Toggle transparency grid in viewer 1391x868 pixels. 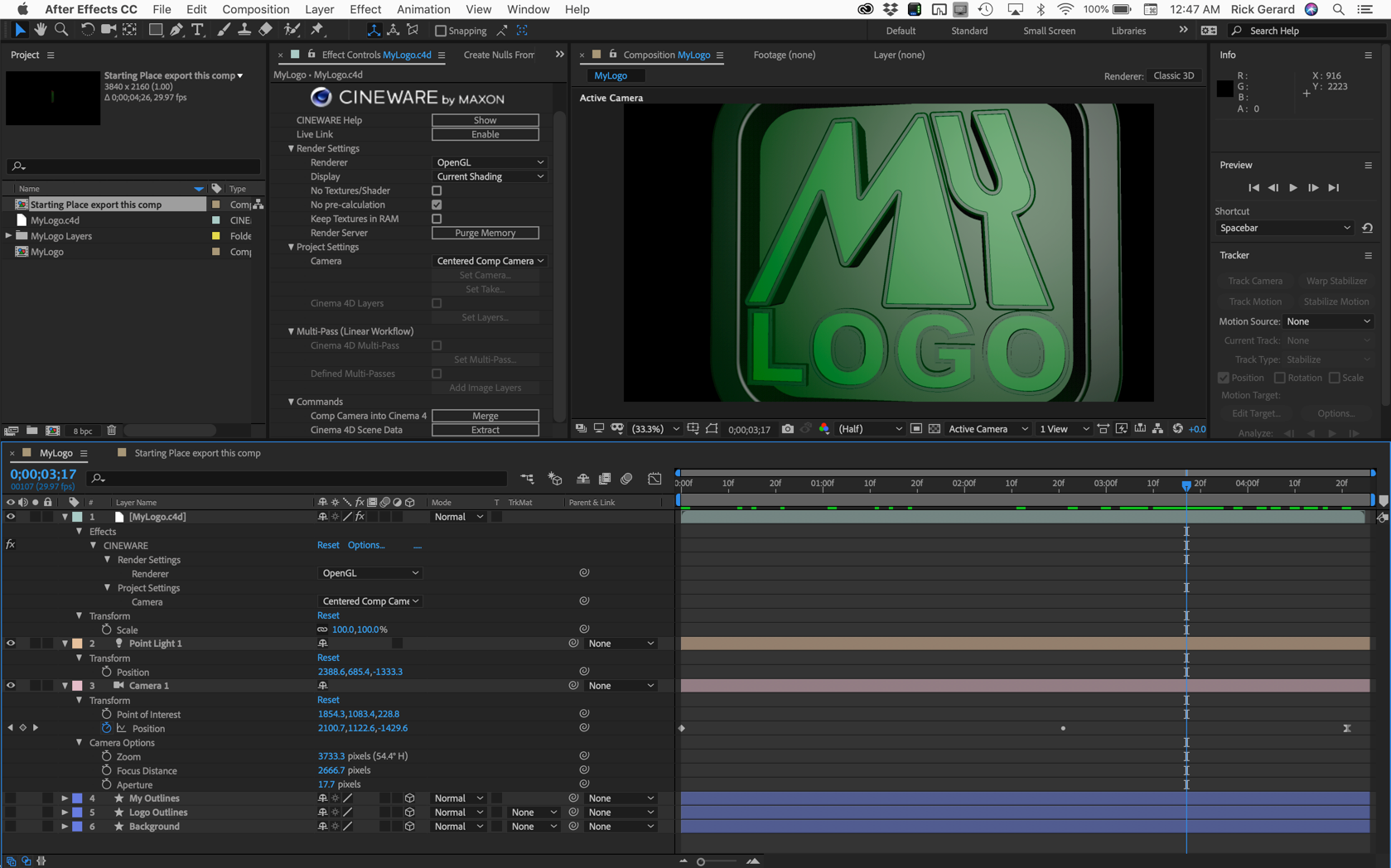point(935,429)
